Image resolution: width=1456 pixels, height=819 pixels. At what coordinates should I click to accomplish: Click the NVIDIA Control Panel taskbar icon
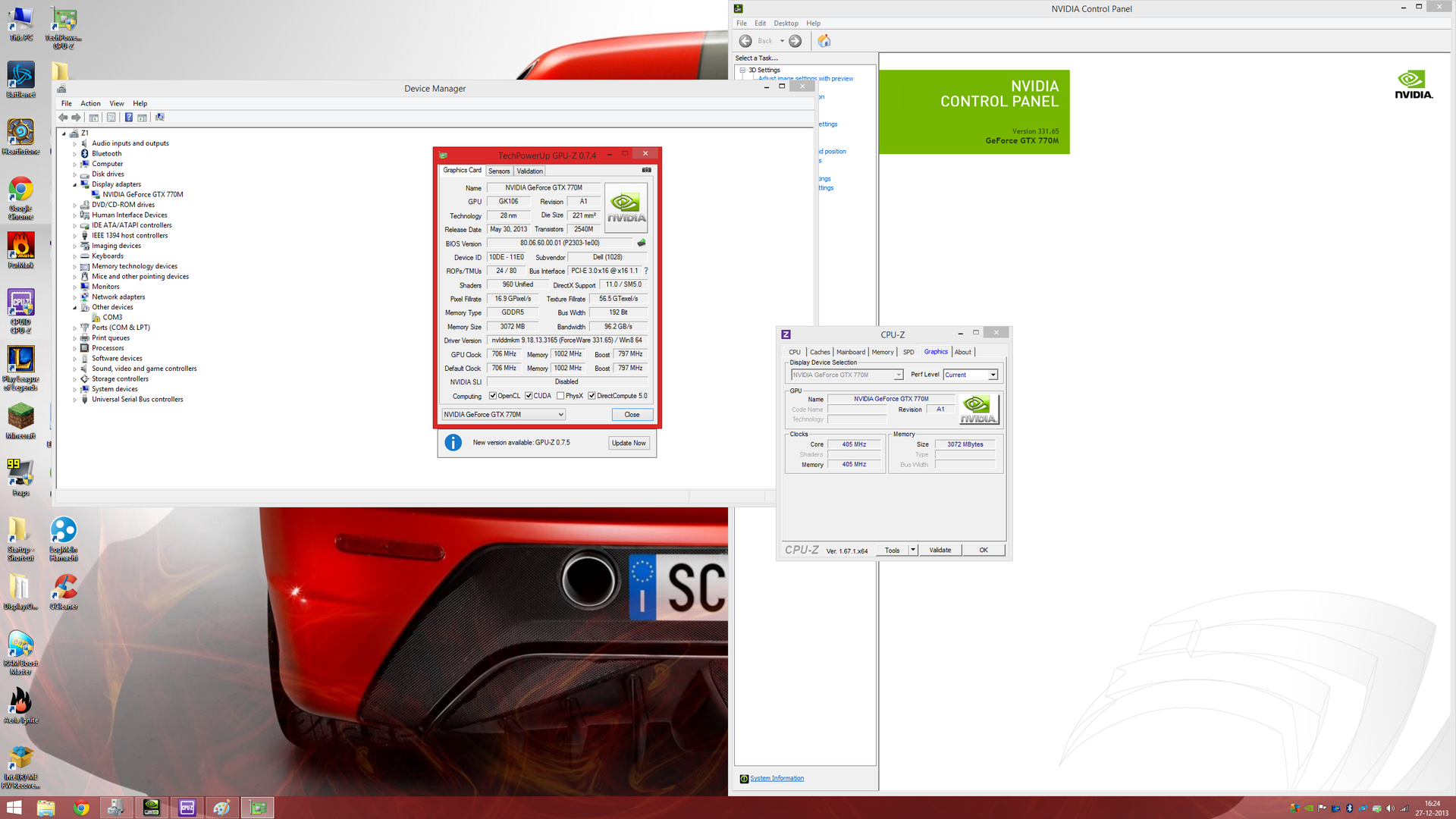(152, 808)
